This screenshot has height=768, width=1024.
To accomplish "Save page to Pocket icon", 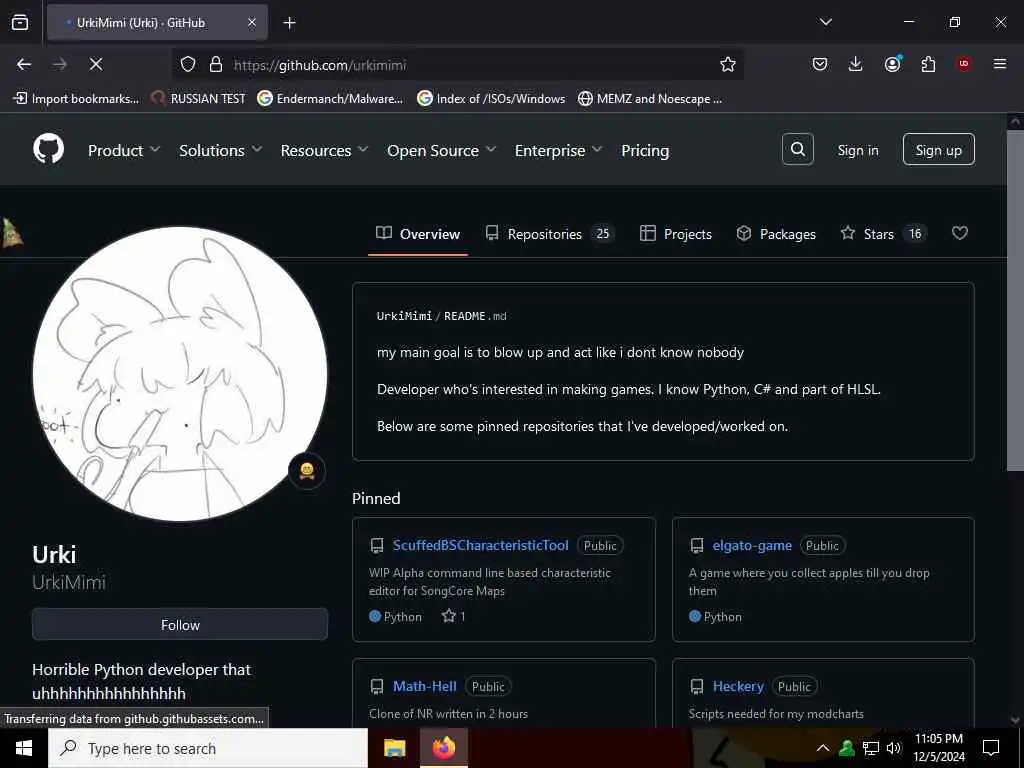I will (820, 64).
